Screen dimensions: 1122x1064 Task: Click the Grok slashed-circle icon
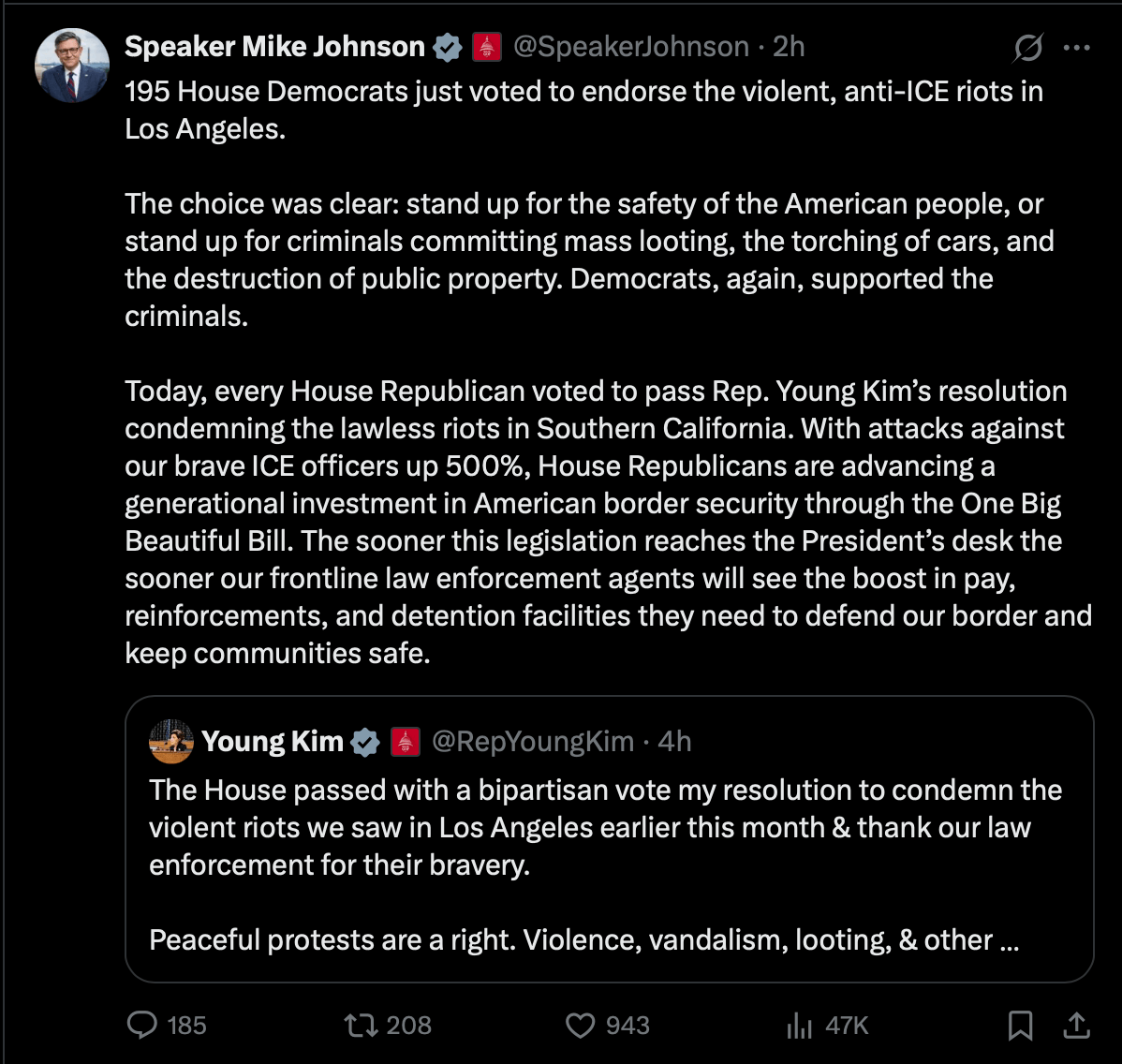[x=1028, y=48]
